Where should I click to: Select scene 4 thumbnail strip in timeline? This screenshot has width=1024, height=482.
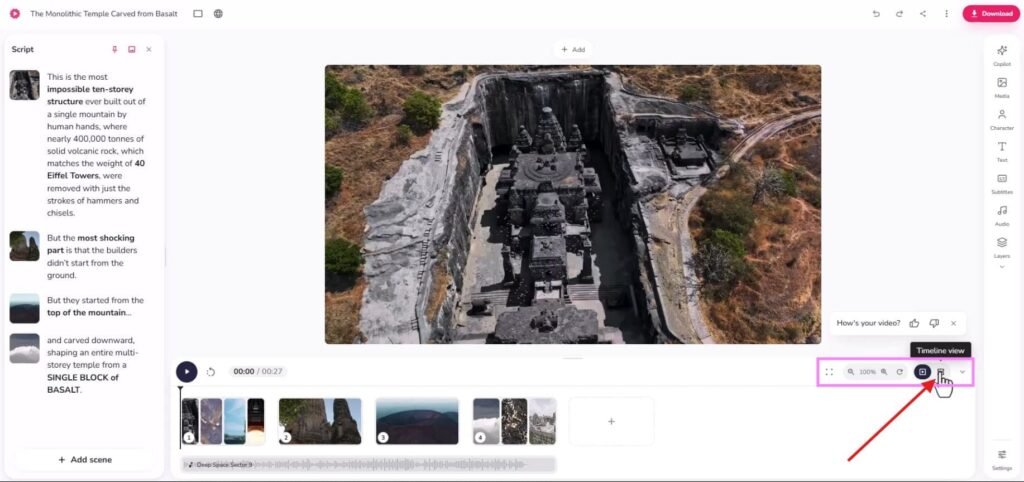coord(514,421)
